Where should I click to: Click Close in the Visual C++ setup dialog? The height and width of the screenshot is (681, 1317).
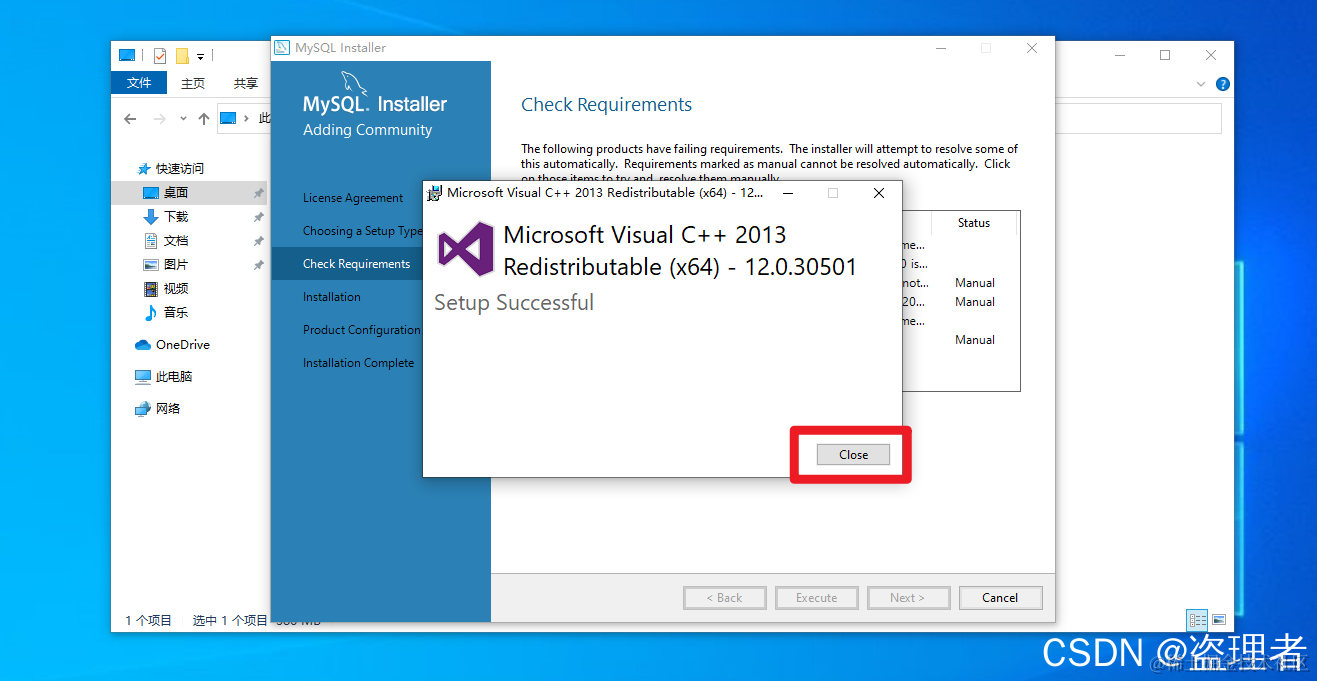[x=853, y=454]
